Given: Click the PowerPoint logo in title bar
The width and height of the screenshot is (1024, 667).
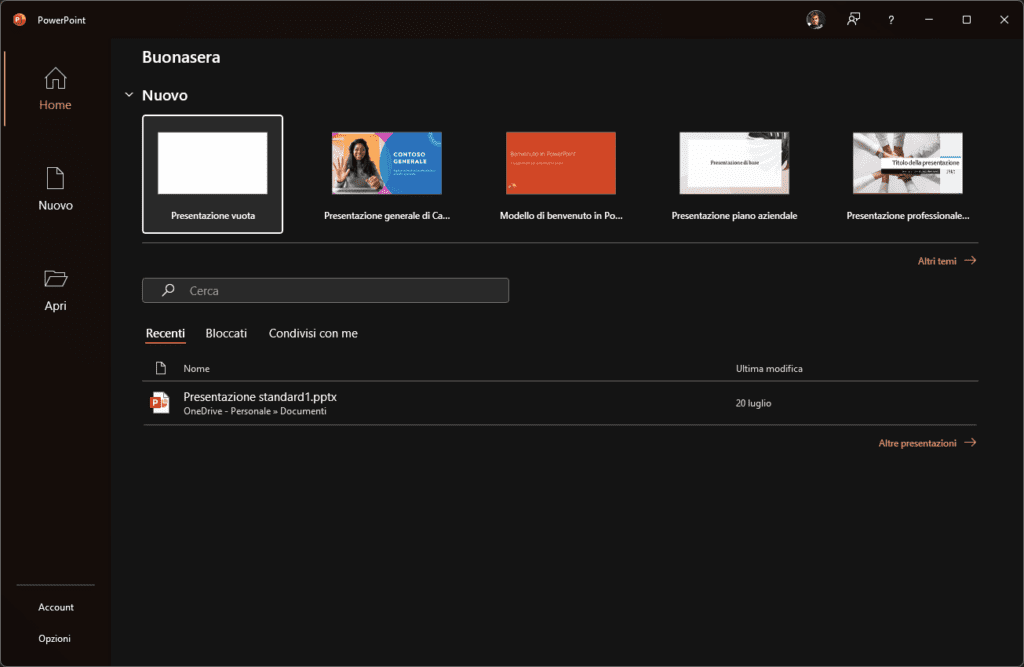Looking at the screenshot, I should pos(19,19).
